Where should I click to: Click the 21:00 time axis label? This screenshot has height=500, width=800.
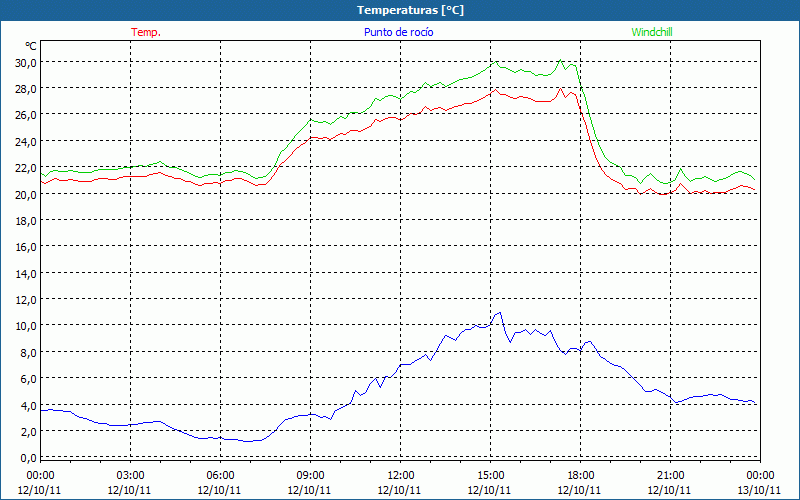pyautogui.click(x=670, y=476)
